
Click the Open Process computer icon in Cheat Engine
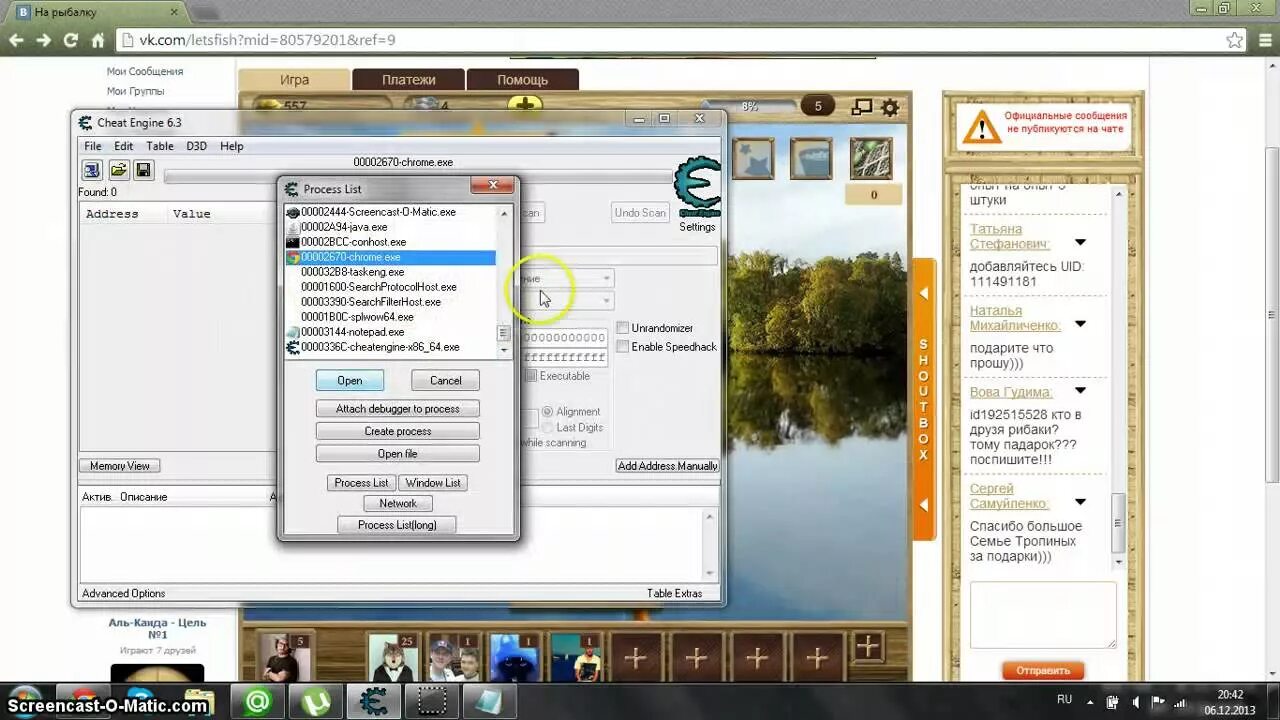(x=92, y=170)
